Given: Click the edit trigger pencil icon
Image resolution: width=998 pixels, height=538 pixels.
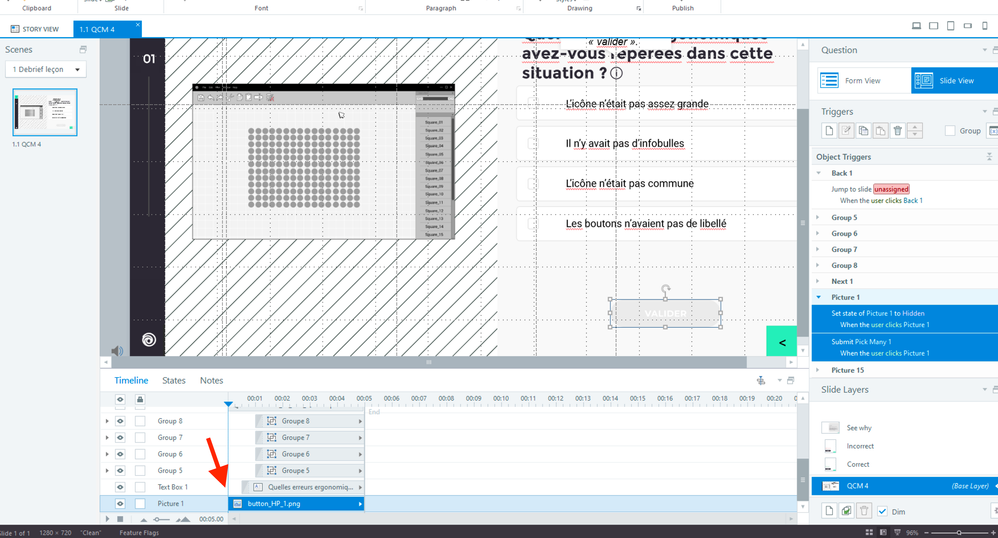Looking at the screenshot, I should pyautogui.click(x=846, y=131).
